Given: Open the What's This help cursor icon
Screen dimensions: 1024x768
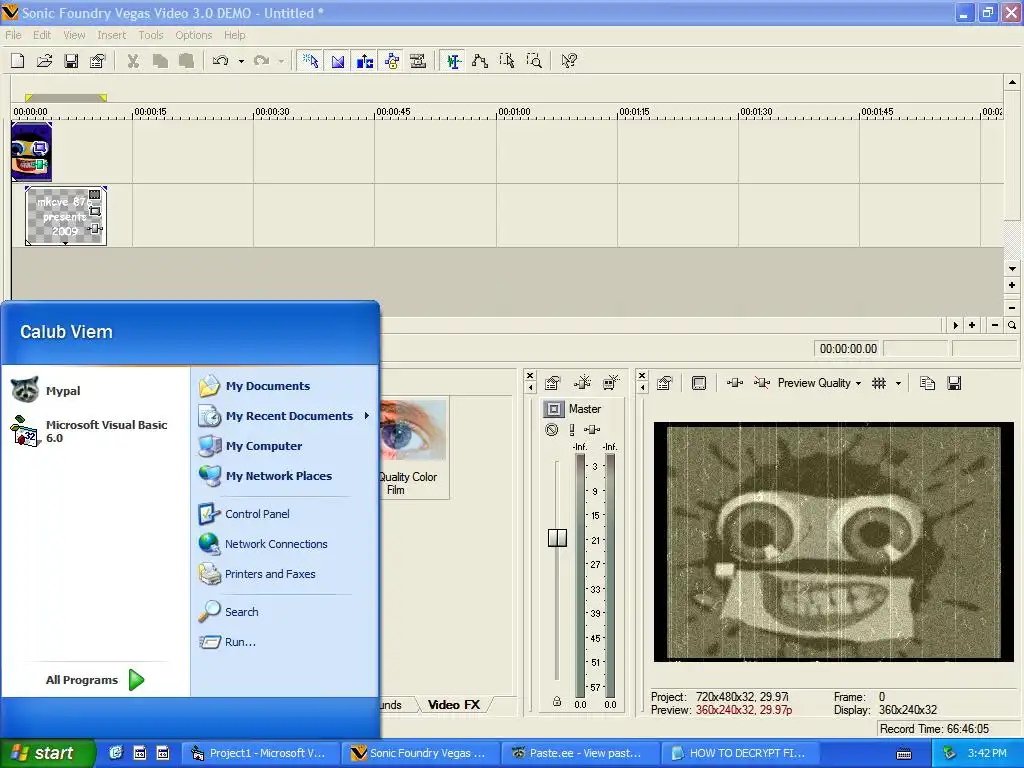Looking at the screenshot, I should click(569, 61).
